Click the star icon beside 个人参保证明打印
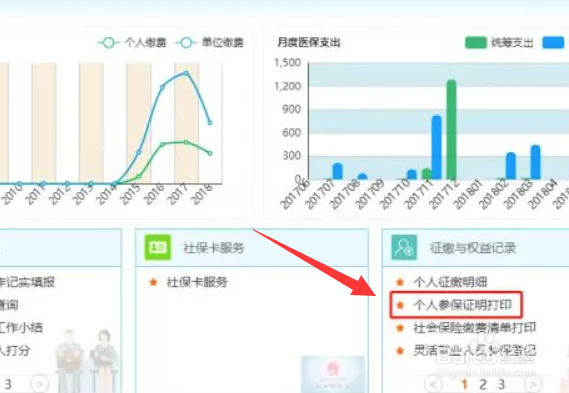Screen dimensions: 569x393 [x=400, y=305]
